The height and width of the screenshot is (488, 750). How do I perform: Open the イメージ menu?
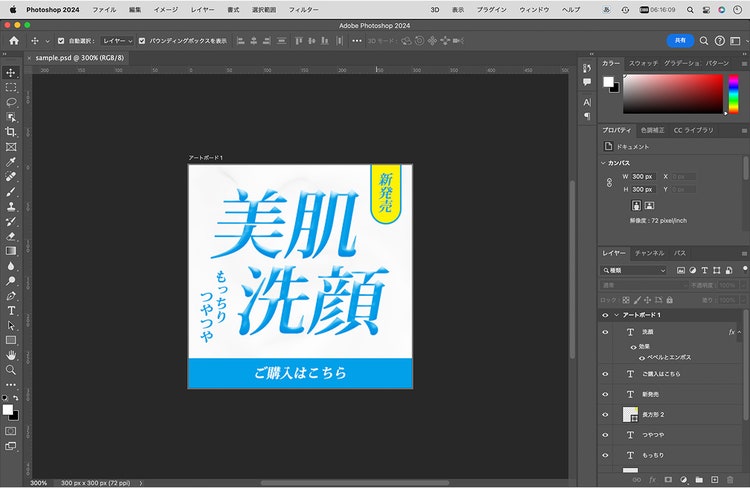pyautogui.click(x=166, y=10)
